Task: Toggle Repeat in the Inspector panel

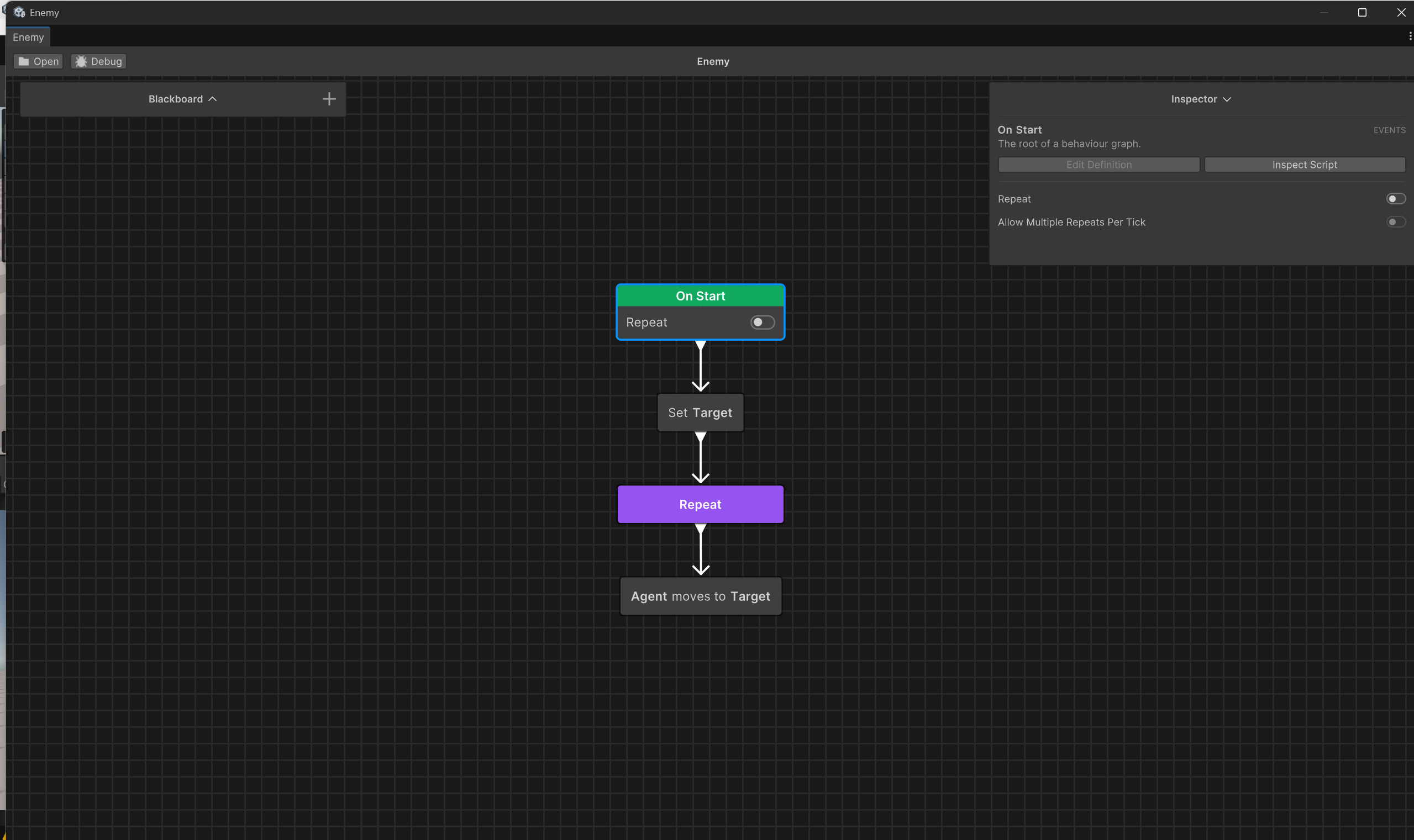Action: pyautogui.click(x=1395, y=199)
